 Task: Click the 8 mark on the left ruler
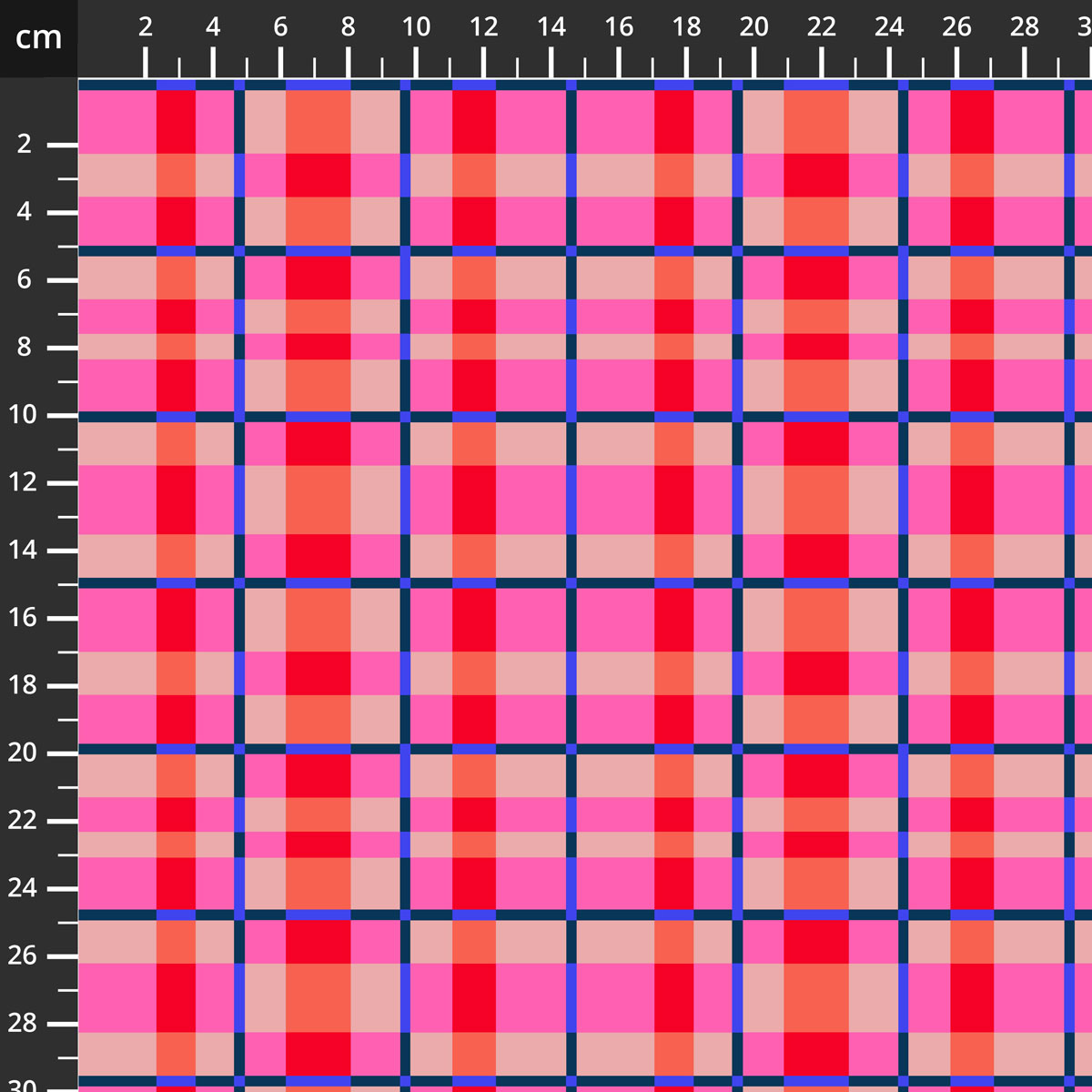pyautogui.click(x=25, y=348)
